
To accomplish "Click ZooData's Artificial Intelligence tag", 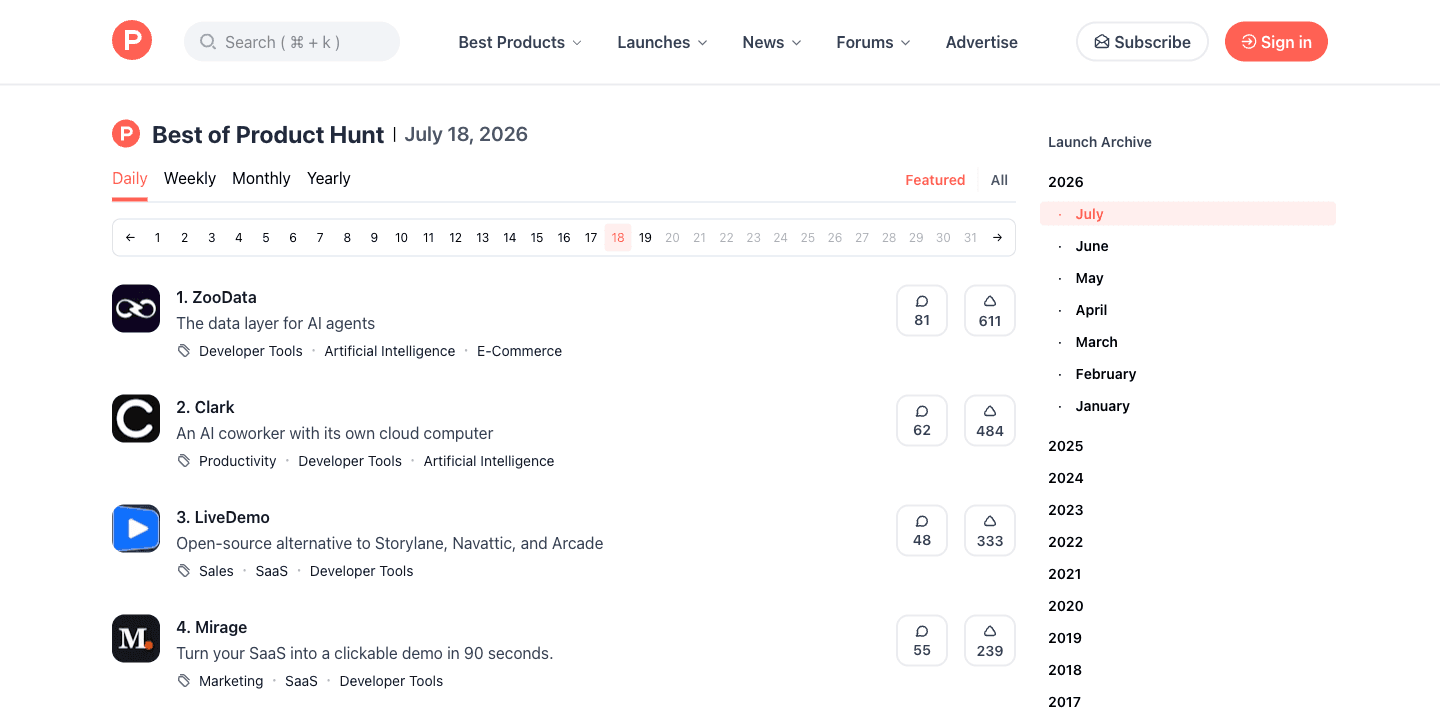I will point(390,351).
